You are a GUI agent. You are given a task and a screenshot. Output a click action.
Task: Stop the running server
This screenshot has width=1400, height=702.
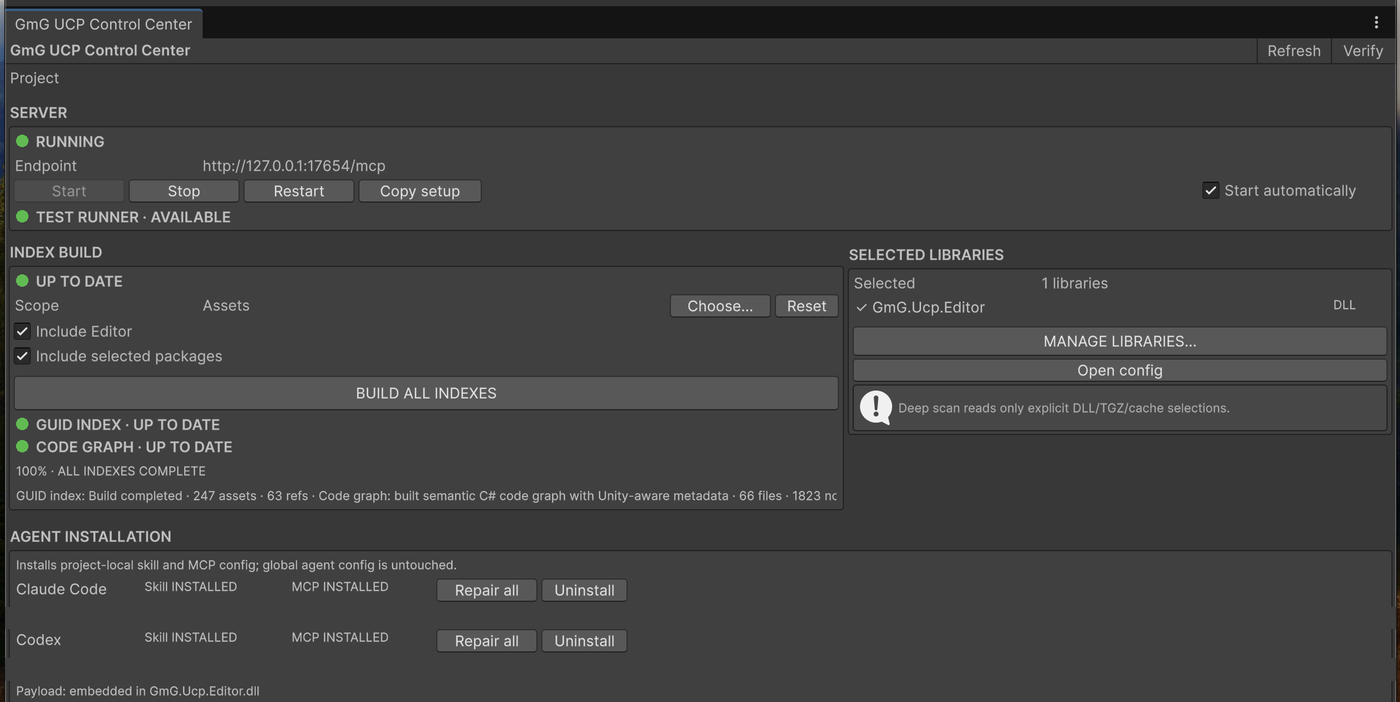tap(184, 191)
